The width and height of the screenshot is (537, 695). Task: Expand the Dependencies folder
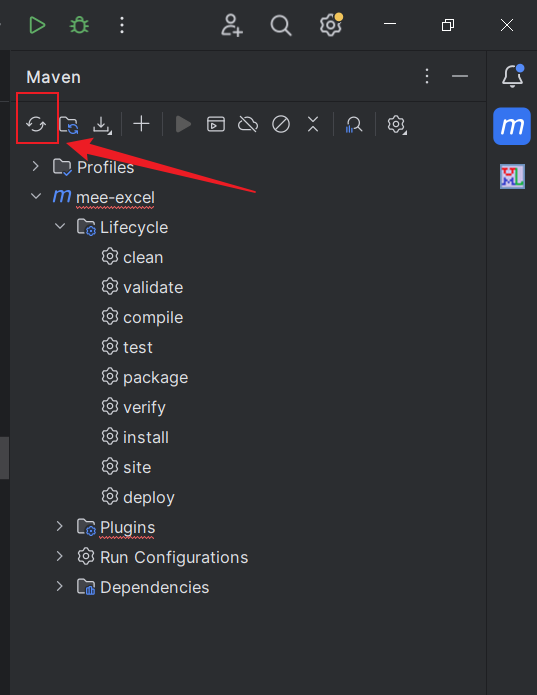tap(60, 586)
